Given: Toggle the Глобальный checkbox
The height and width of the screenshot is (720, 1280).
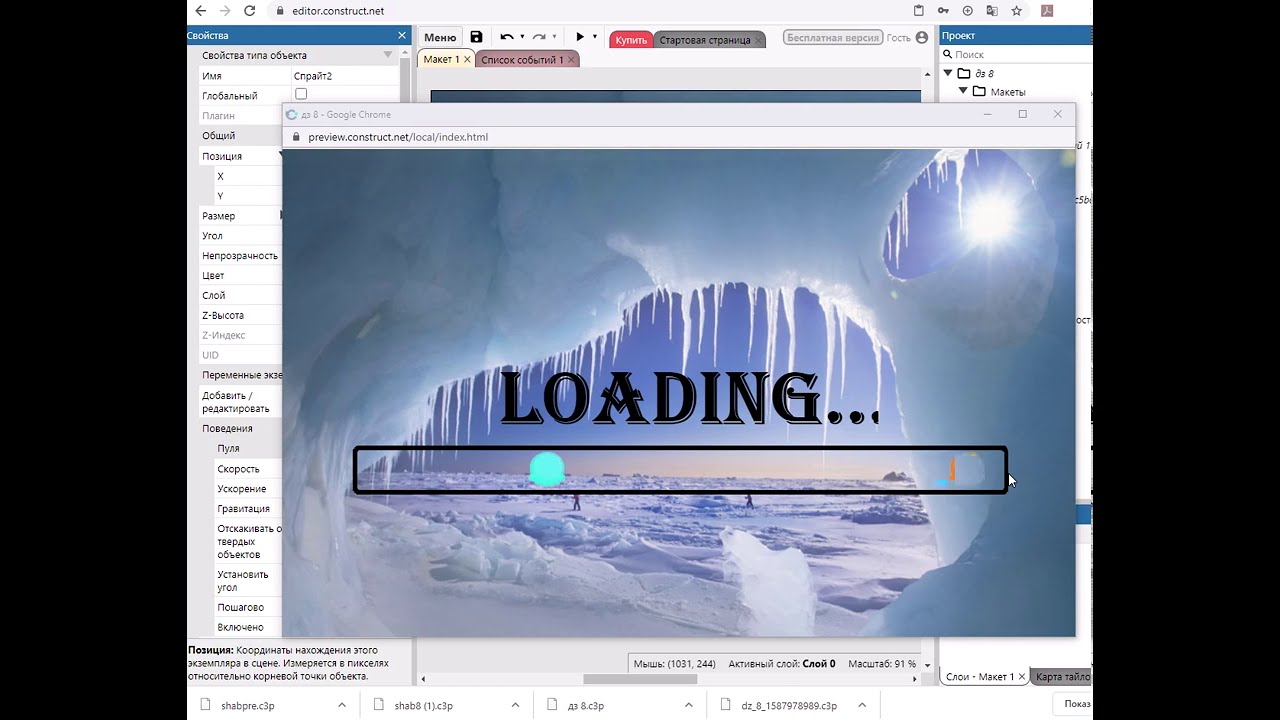Looking at the screenshot, I should point(301,94).
